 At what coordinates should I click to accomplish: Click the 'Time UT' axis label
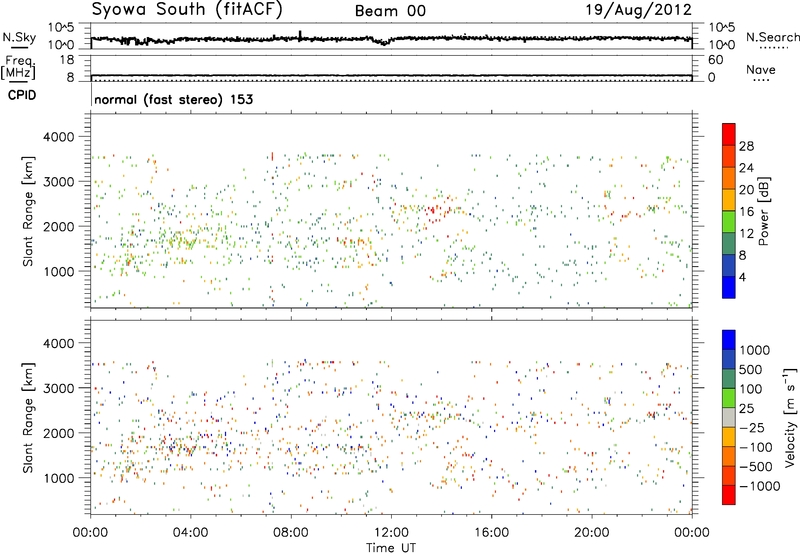(391, 548)
